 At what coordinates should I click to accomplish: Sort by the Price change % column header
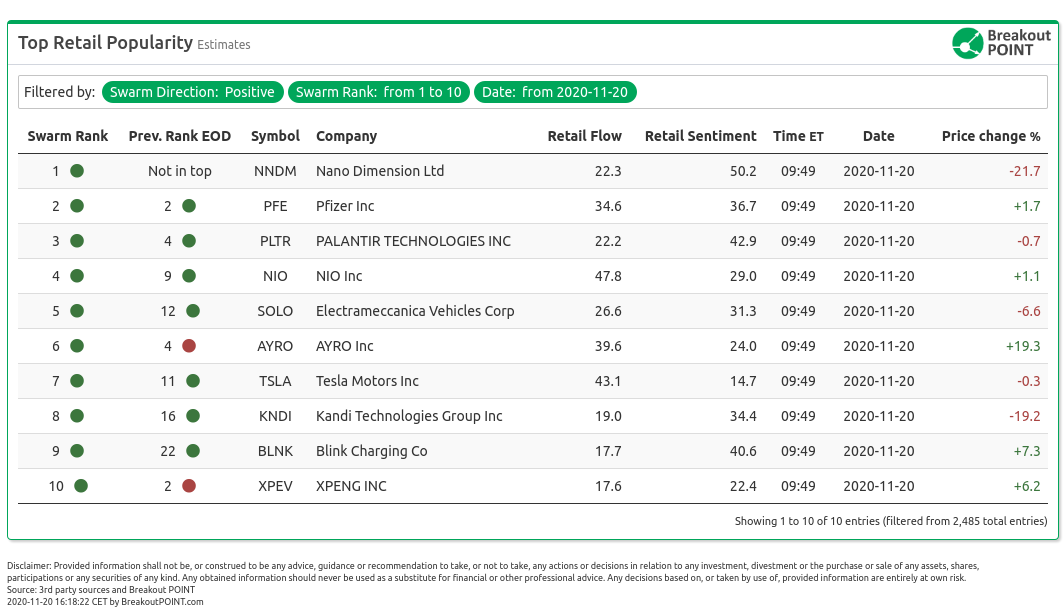[990, 136]
